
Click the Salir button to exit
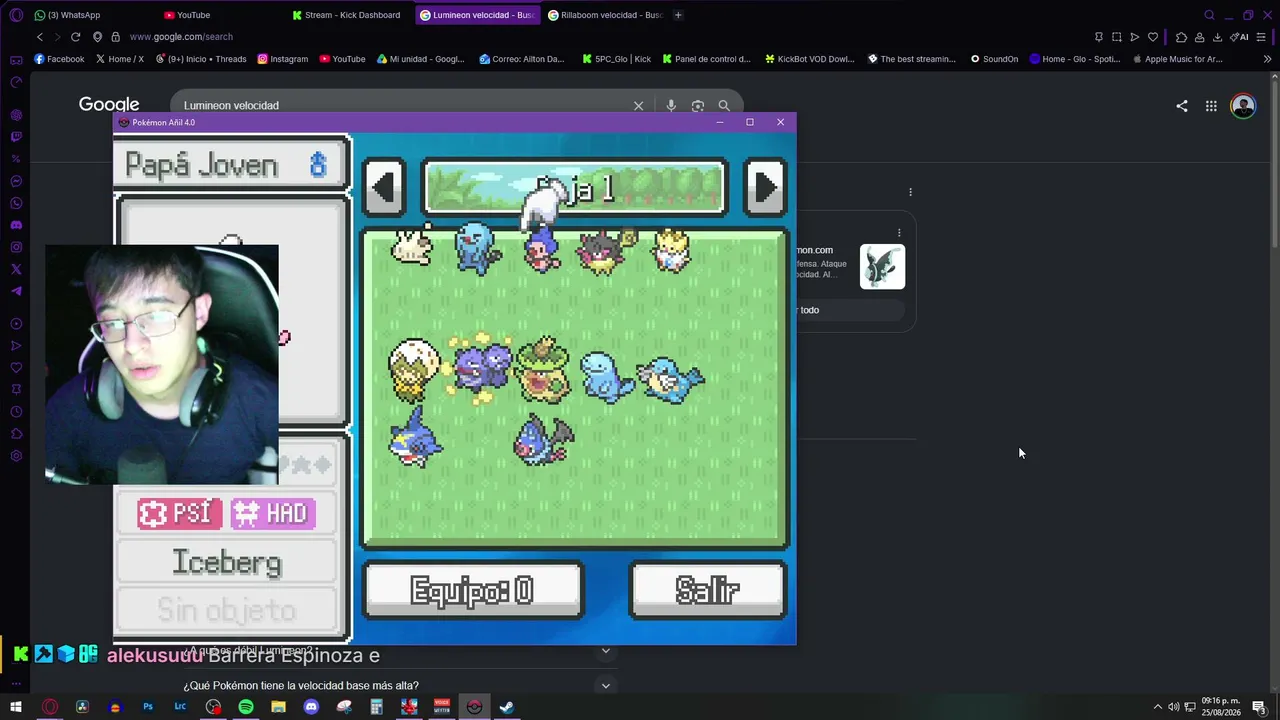point(708,591)
